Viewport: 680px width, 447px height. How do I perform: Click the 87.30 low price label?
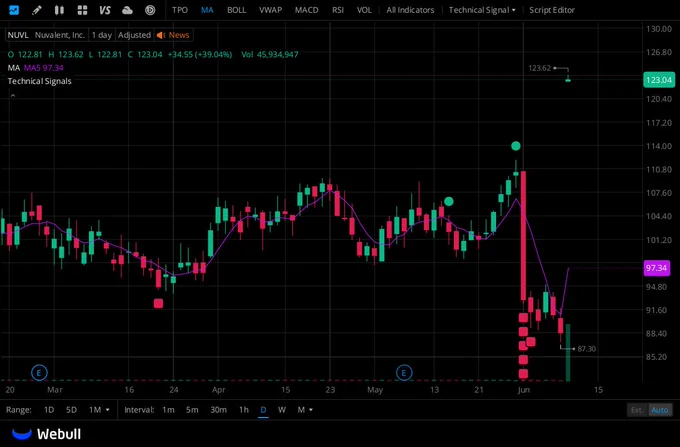point(587,349)
